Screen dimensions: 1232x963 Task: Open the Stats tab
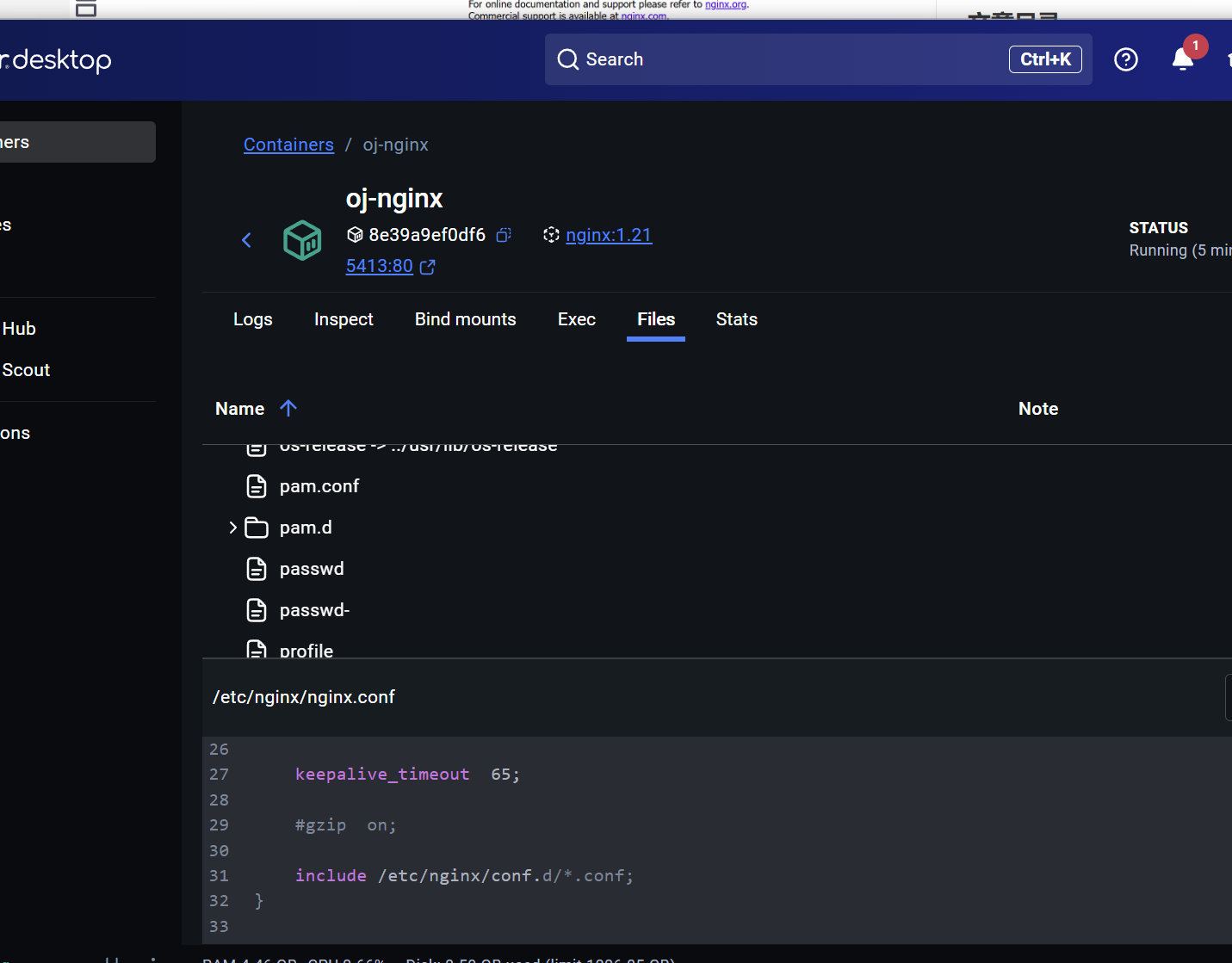pos(737,319)
